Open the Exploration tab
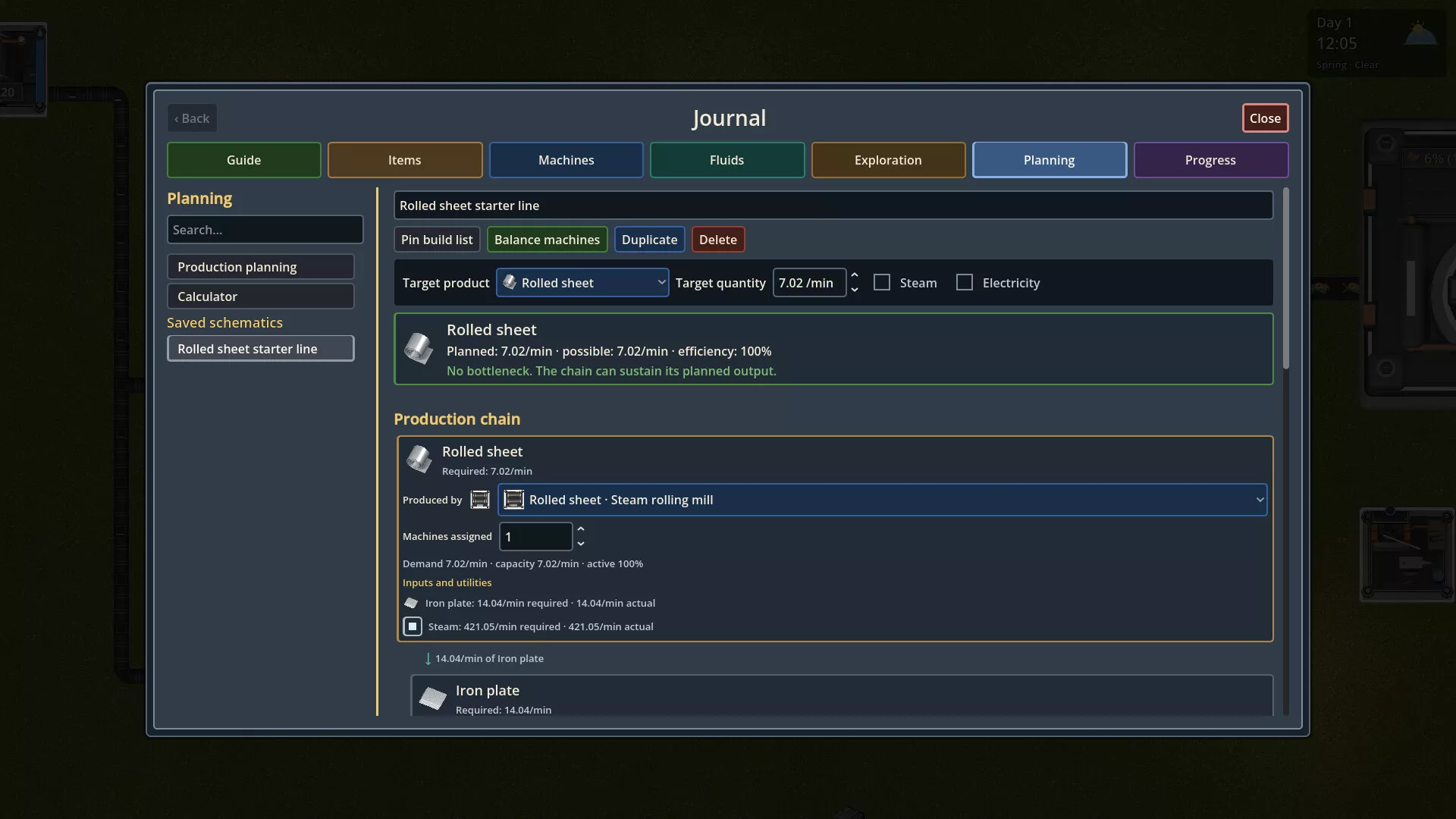 pyautogui.click(x=888, y=160)
